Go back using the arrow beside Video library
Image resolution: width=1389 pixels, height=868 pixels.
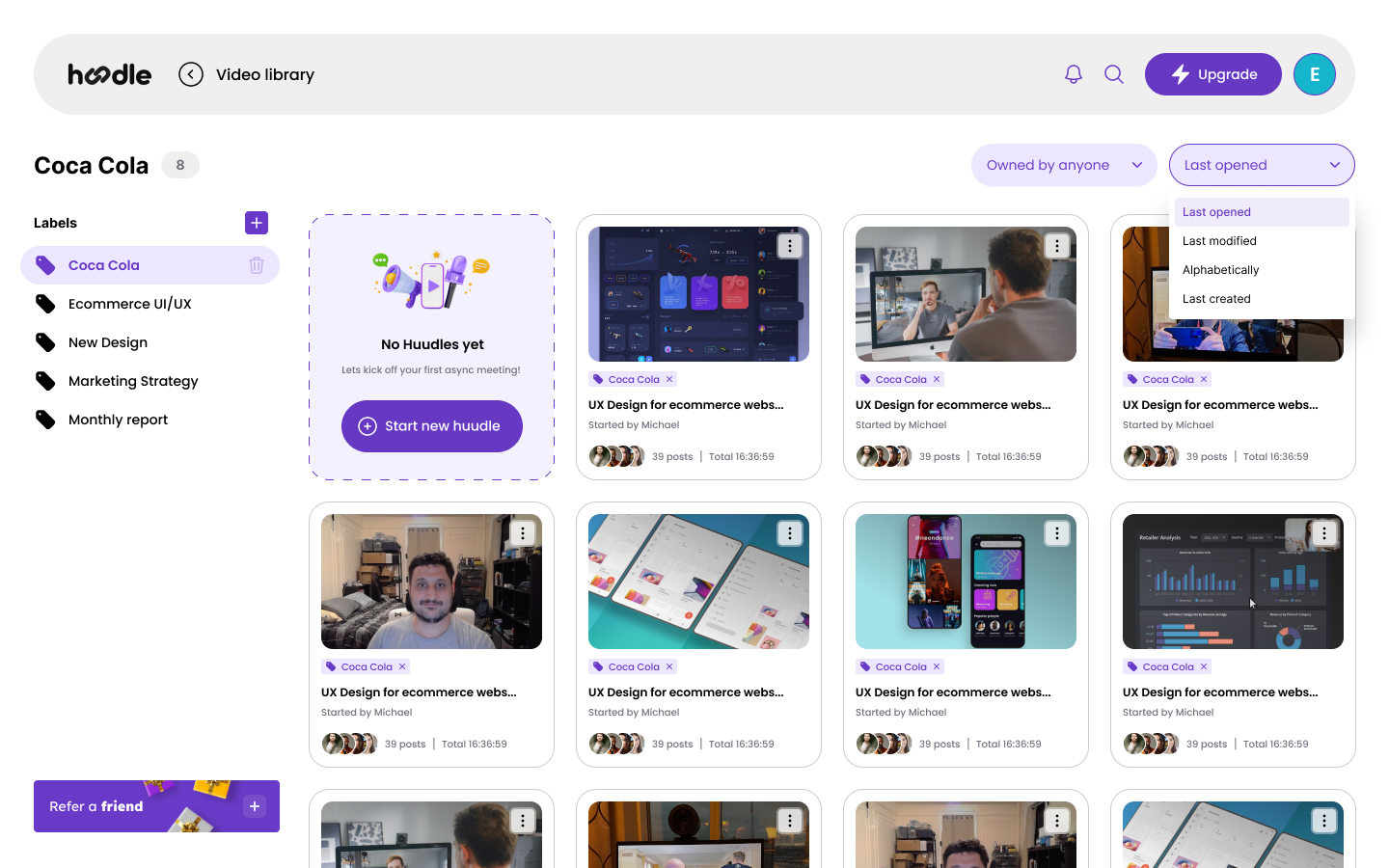pos(191,74)
